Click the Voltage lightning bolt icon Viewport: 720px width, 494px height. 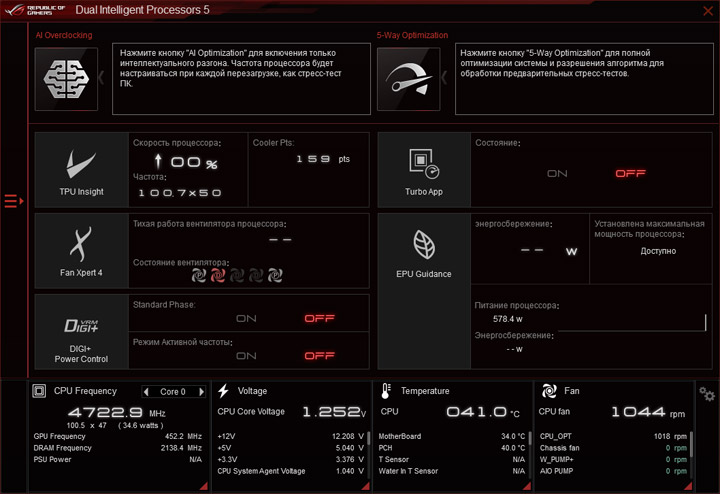(x=224, y=391)
